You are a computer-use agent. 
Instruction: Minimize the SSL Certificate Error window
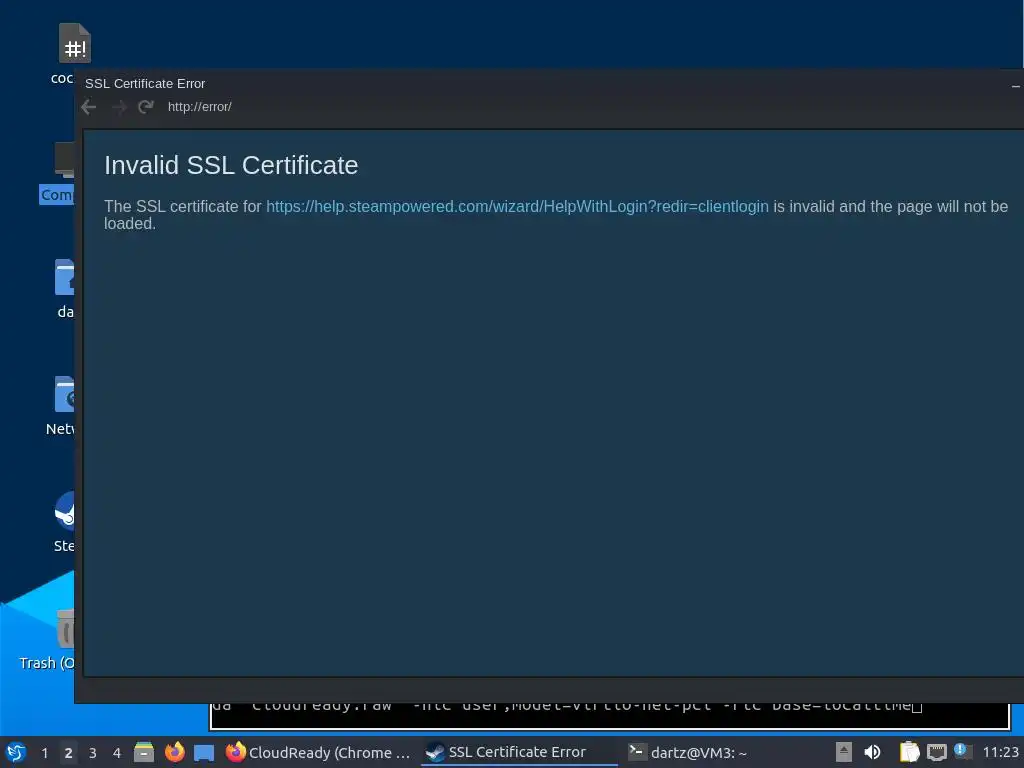pyautogui.click(x=1016, y=86)
